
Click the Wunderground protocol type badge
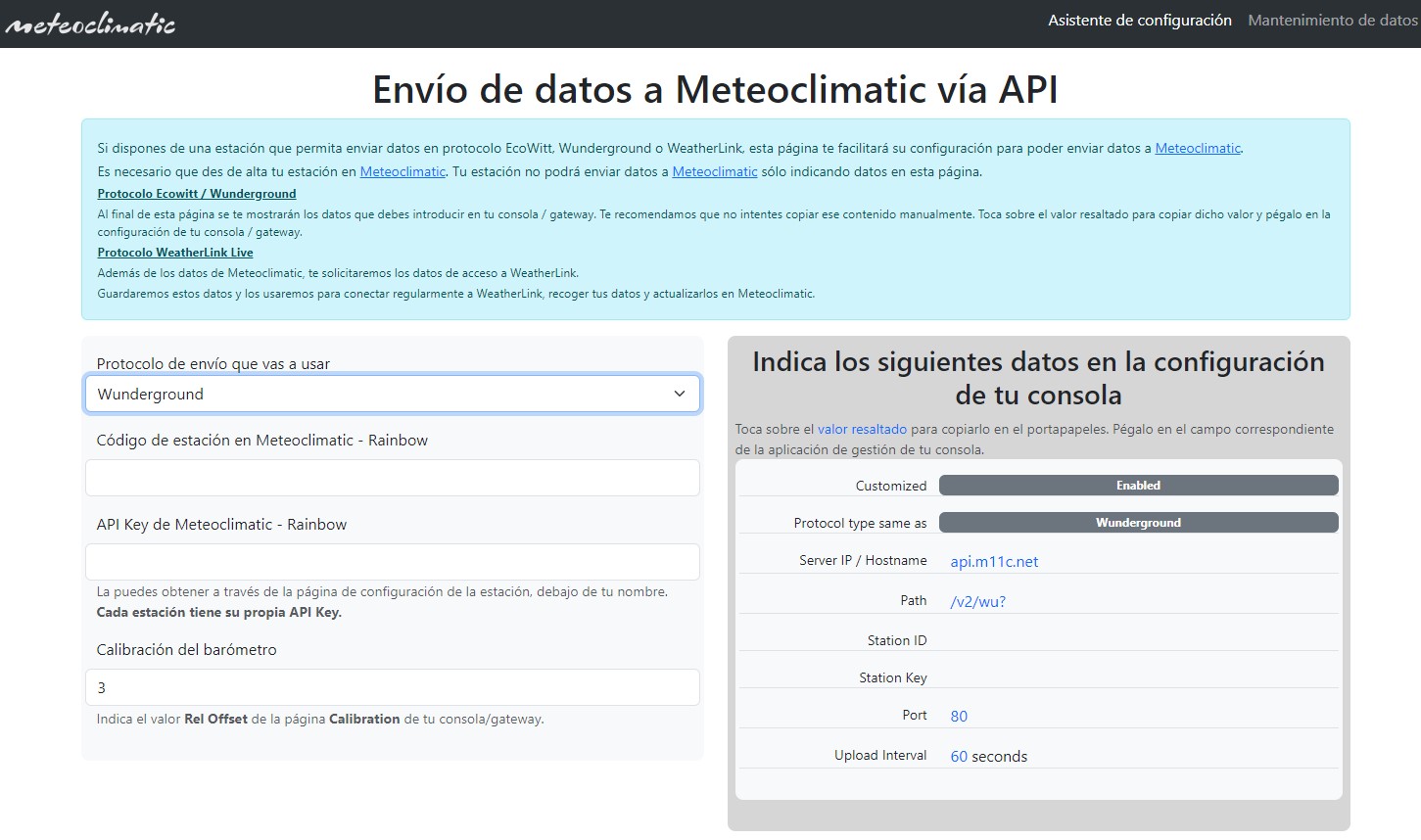[x=1138, y=523]
